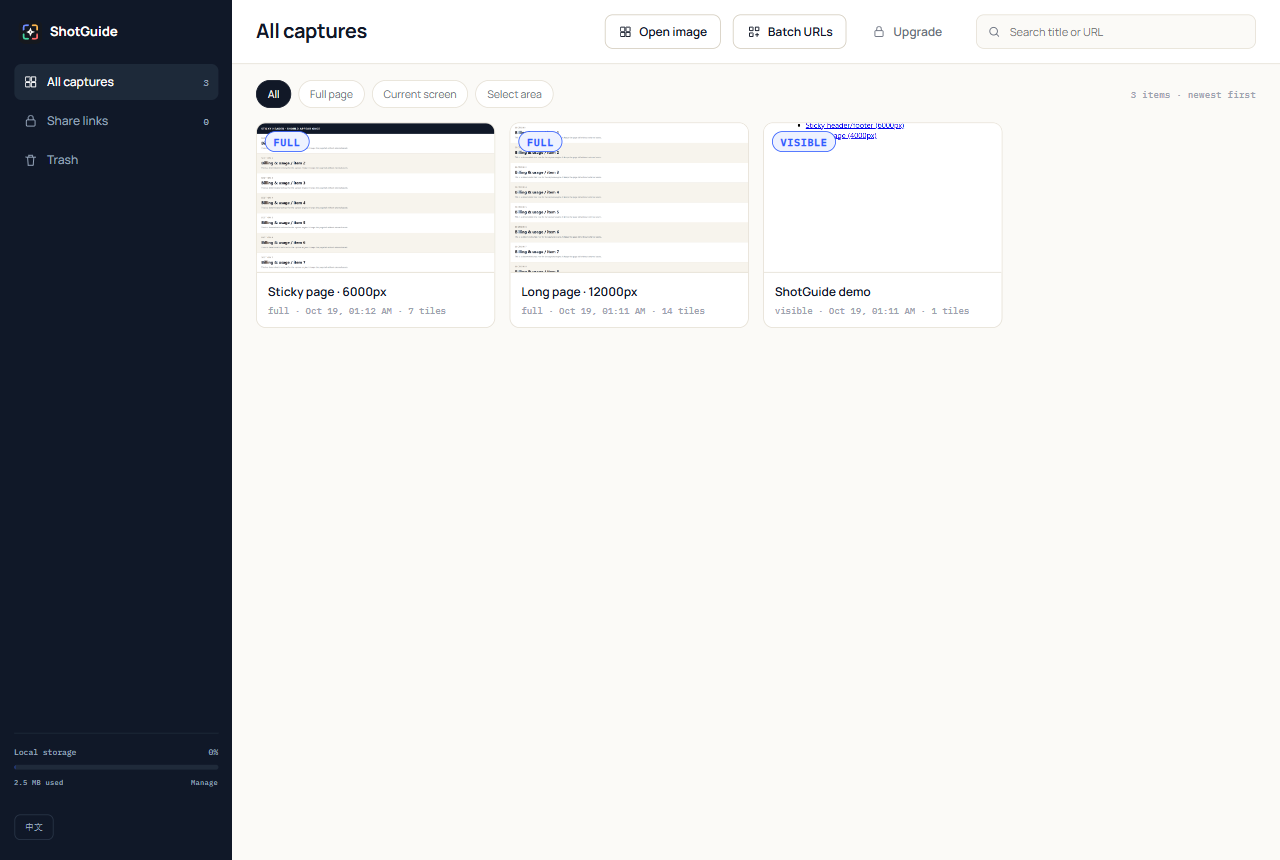
Task: Switch language with the 中文 button
Action: (34, 827)
